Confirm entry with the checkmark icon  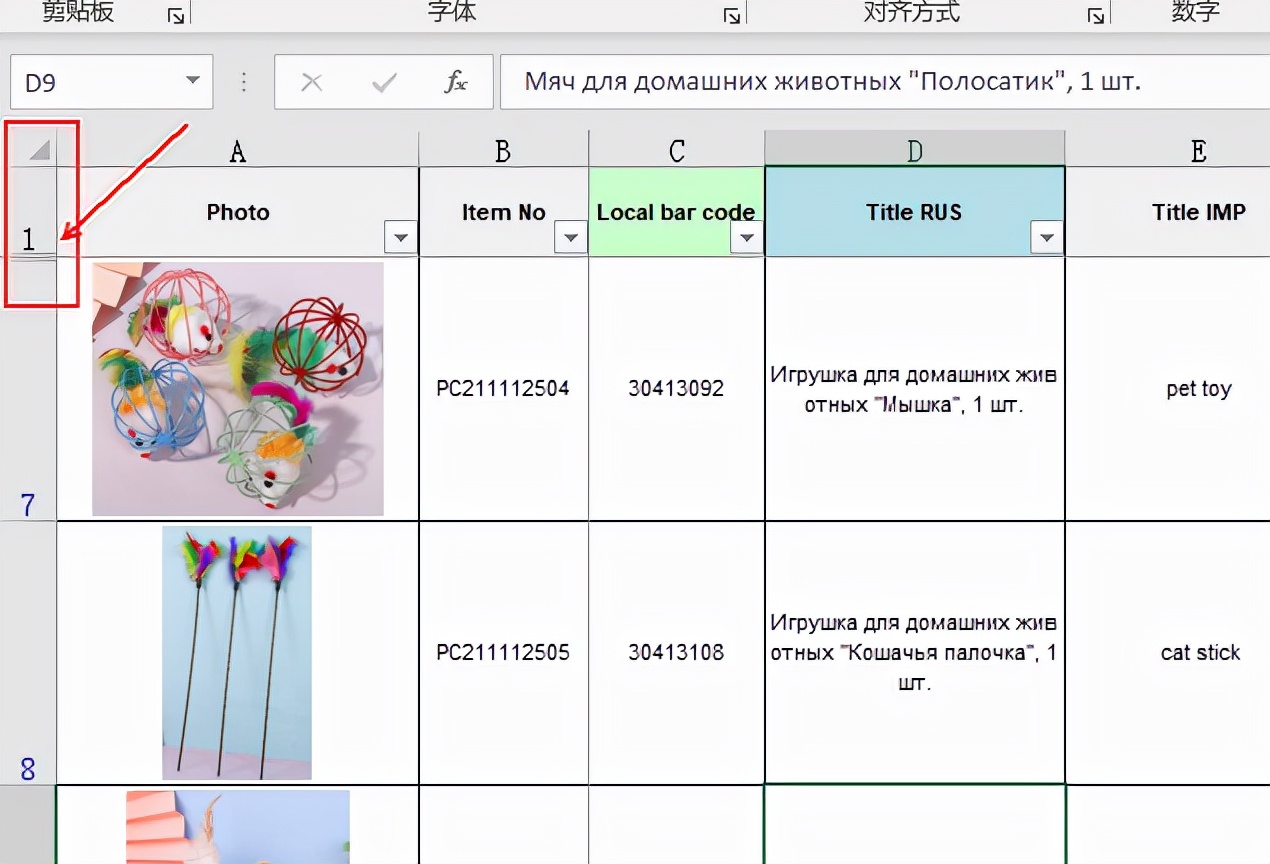(384, 82)
